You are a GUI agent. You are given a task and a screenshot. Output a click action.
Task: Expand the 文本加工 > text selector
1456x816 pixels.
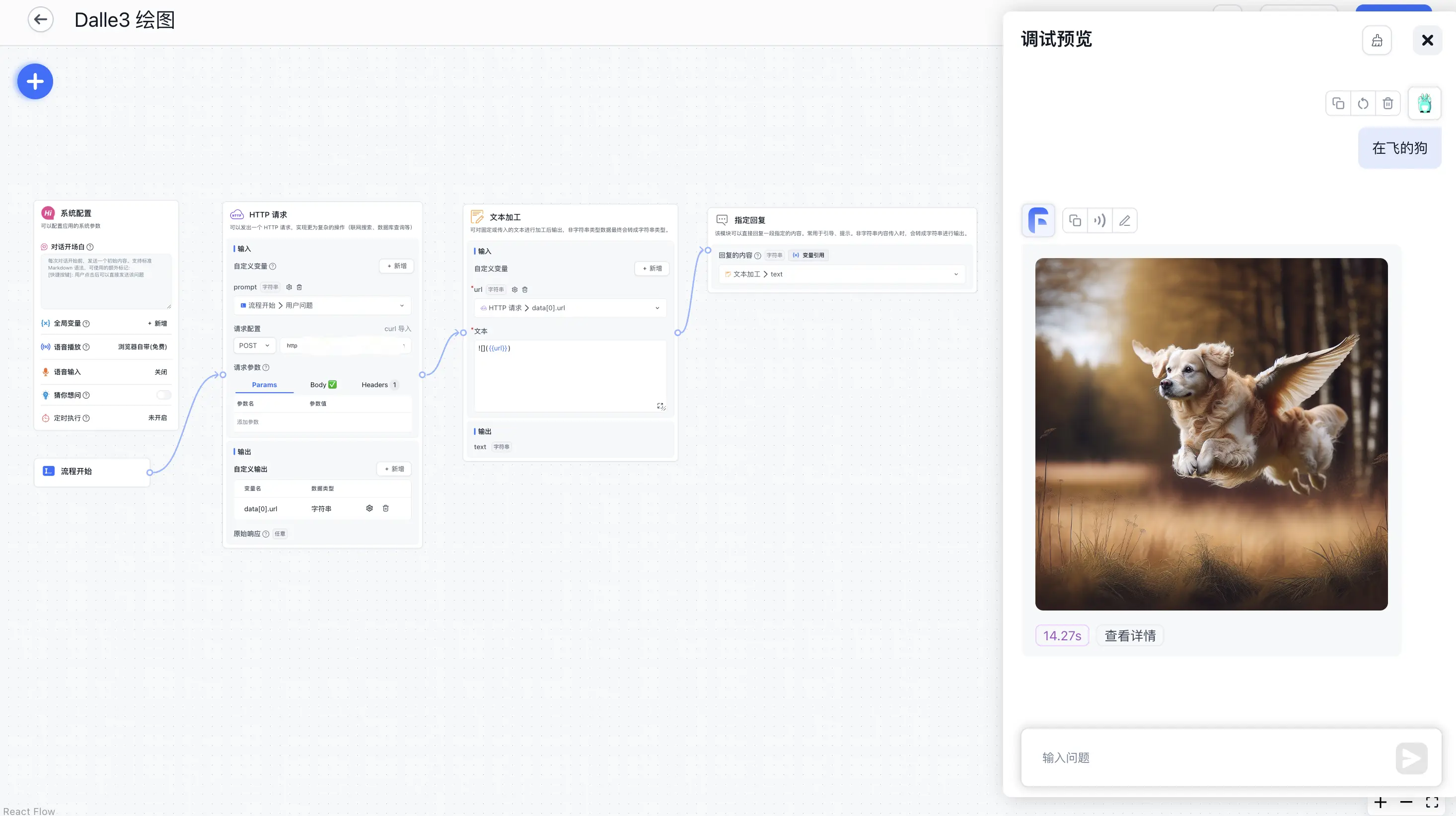842,274
